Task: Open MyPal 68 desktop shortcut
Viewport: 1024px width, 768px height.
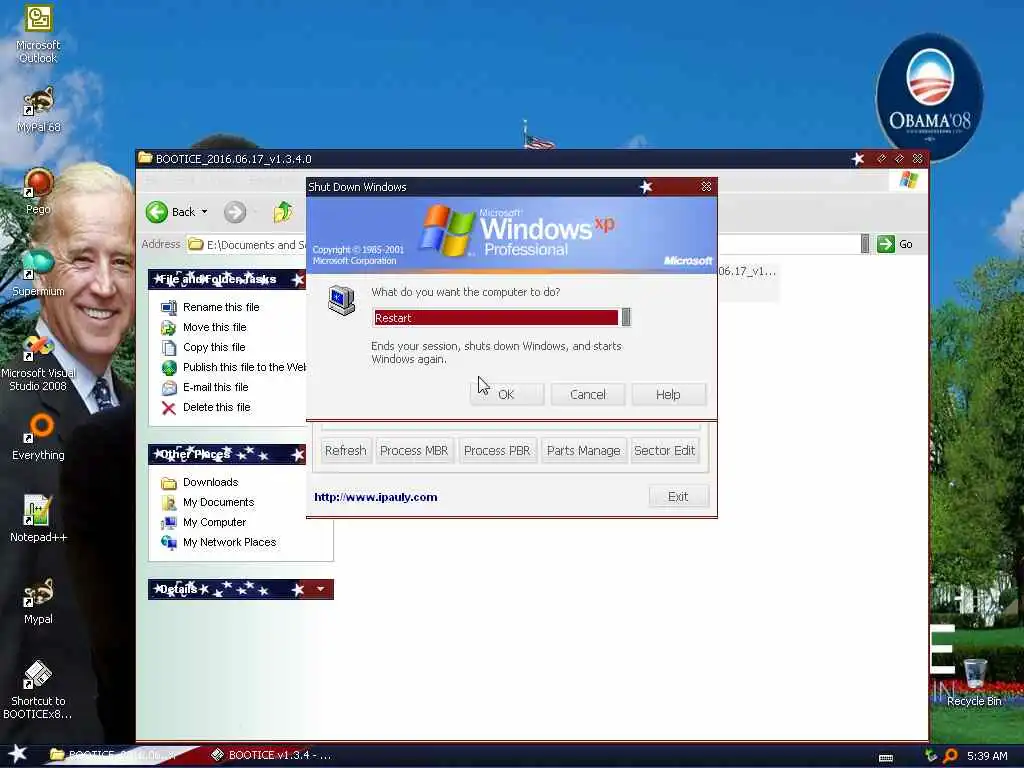Action: coord(38,110)
